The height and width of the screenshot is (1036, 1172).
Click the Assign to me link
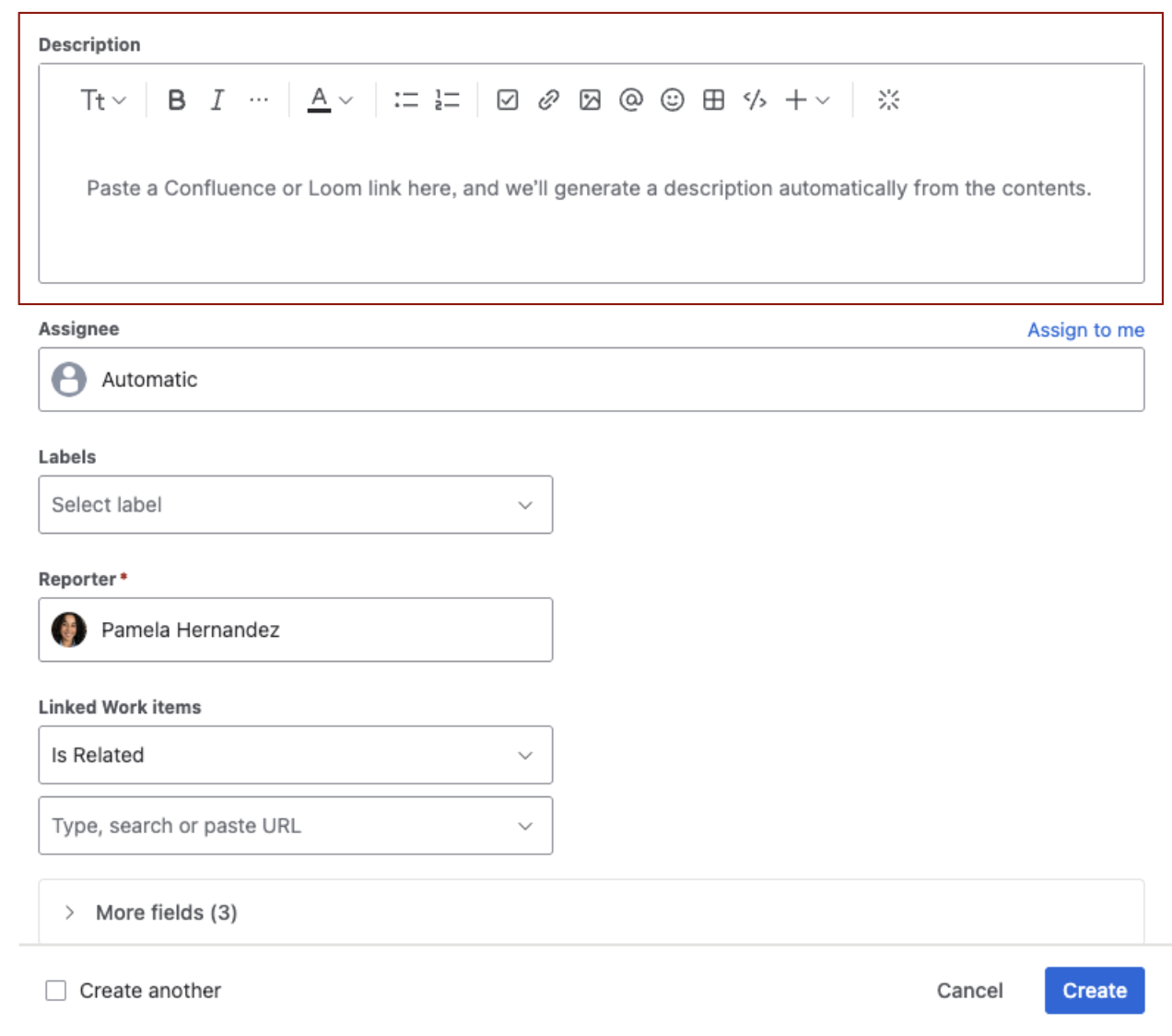point(1085,330)
